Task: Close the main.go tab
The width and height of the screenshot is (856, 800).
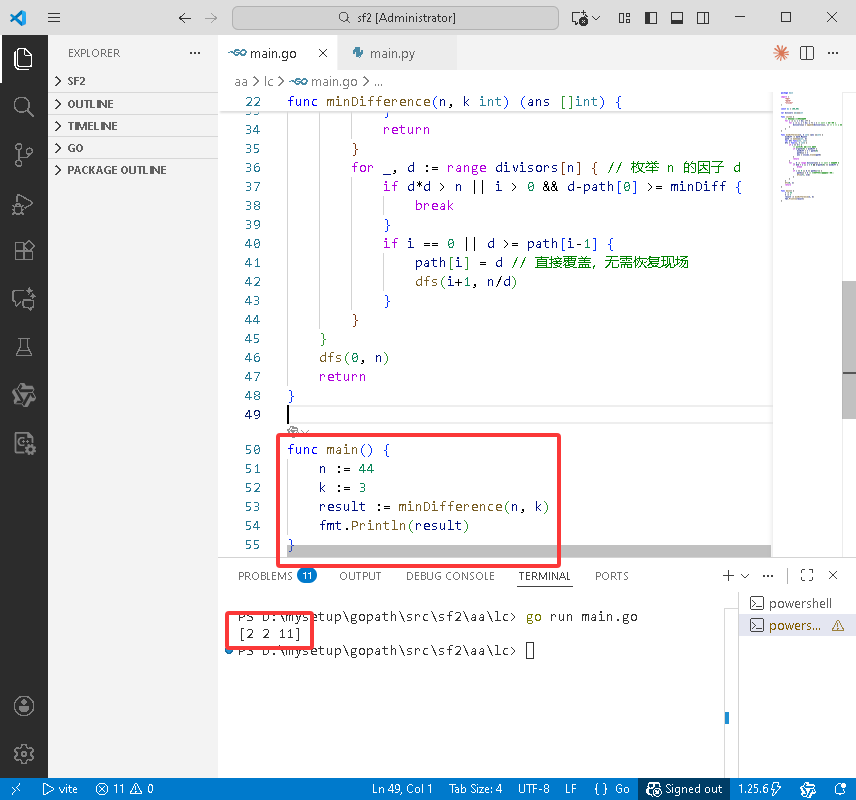Action: (323, 53)
